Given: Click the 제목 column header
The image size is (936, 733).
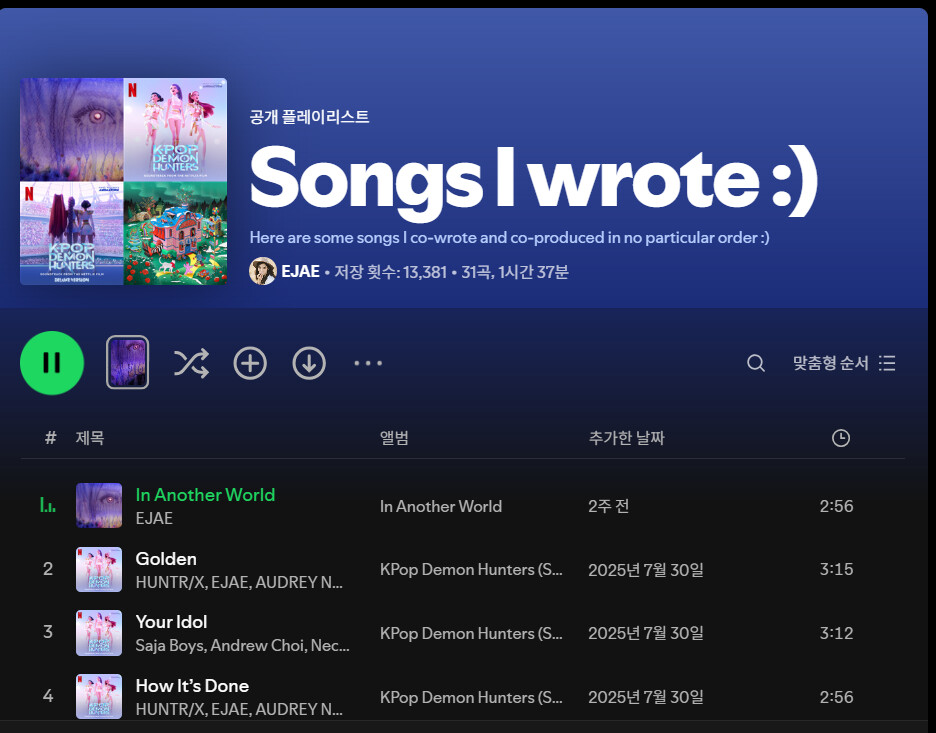Looking at the screenshot, I should (90, 438).
